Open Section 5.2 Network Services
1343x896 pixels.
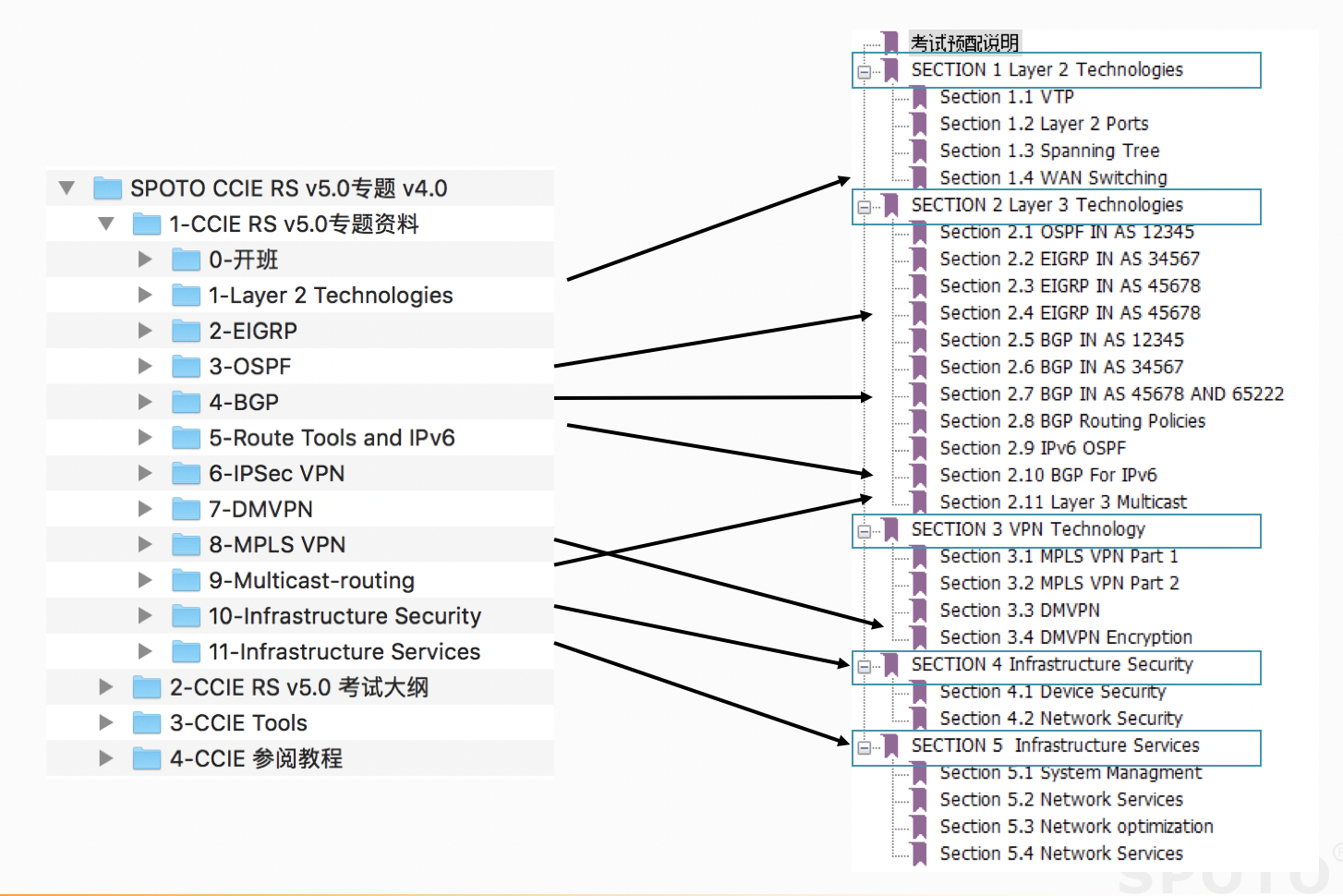pyautogui.click(x=1061, y=800)
